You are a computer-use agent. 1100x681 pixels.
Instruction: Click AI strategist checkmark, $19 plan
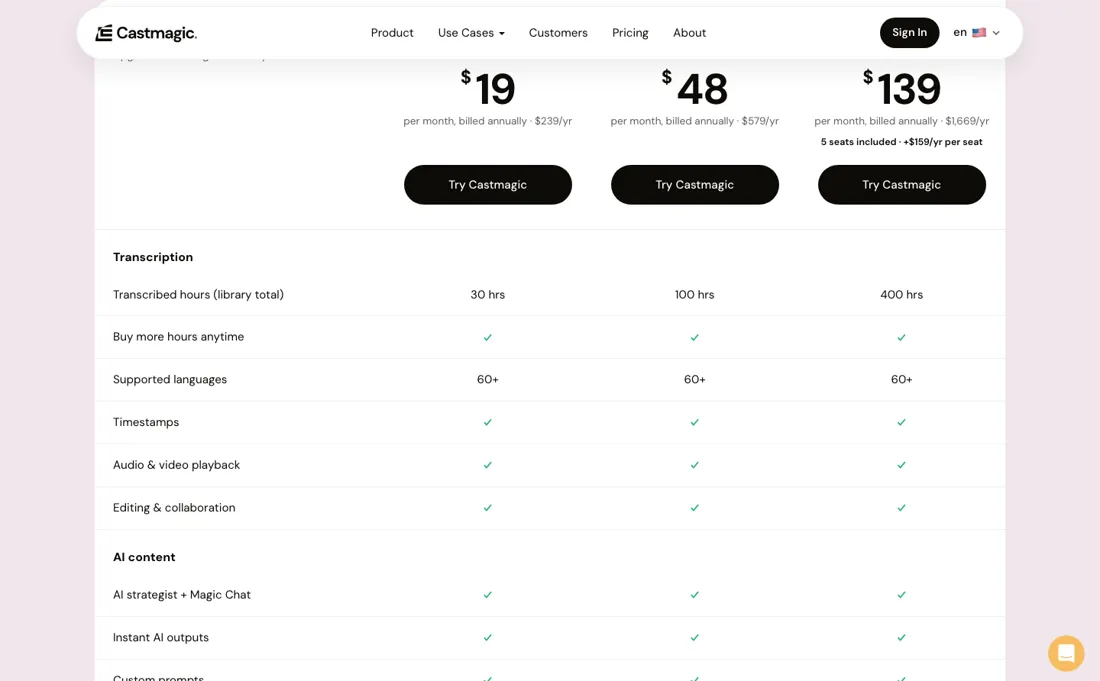click(x=488, y=595)
